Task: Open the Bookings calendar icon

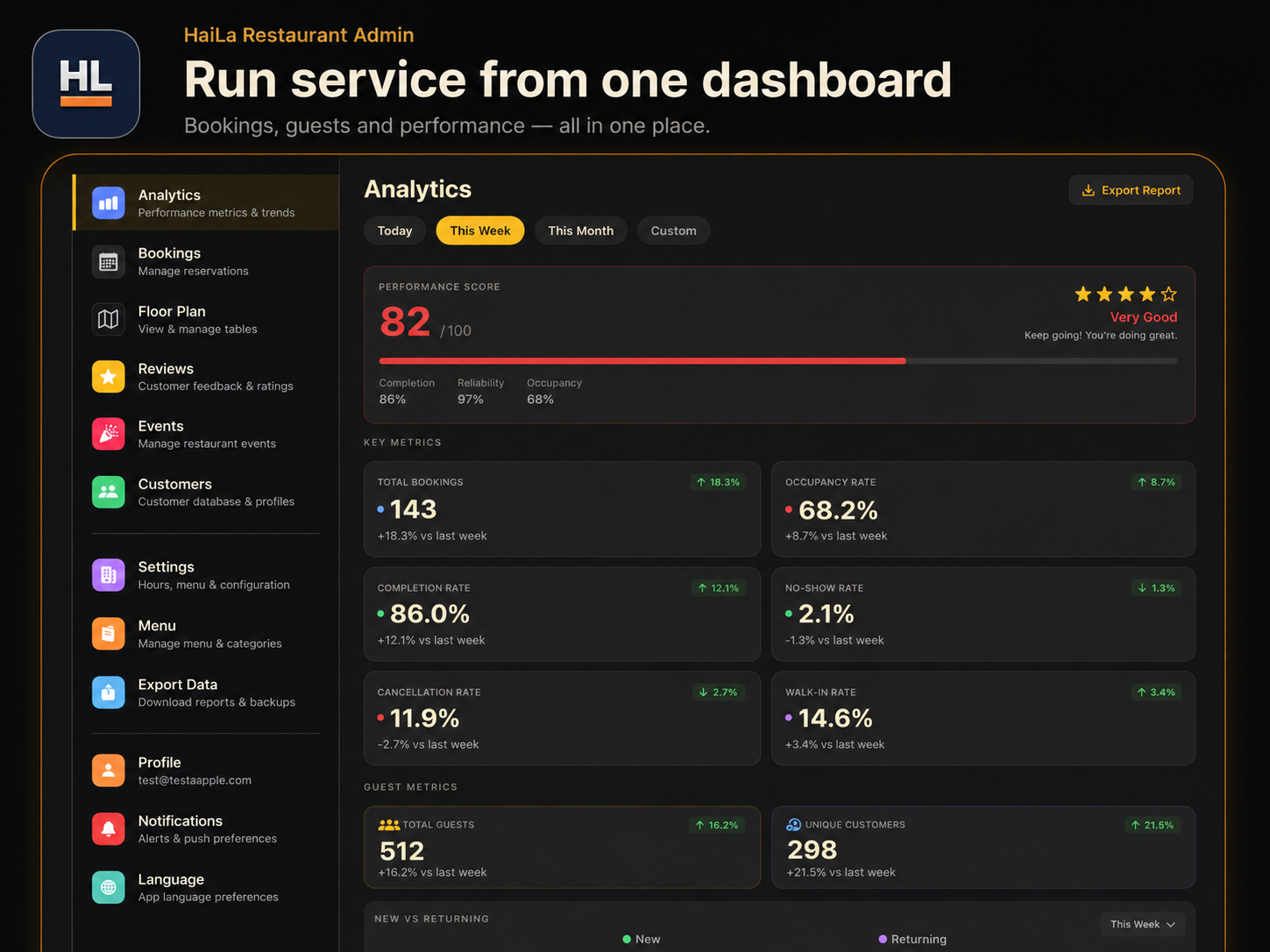Action: tap(108, 261)
